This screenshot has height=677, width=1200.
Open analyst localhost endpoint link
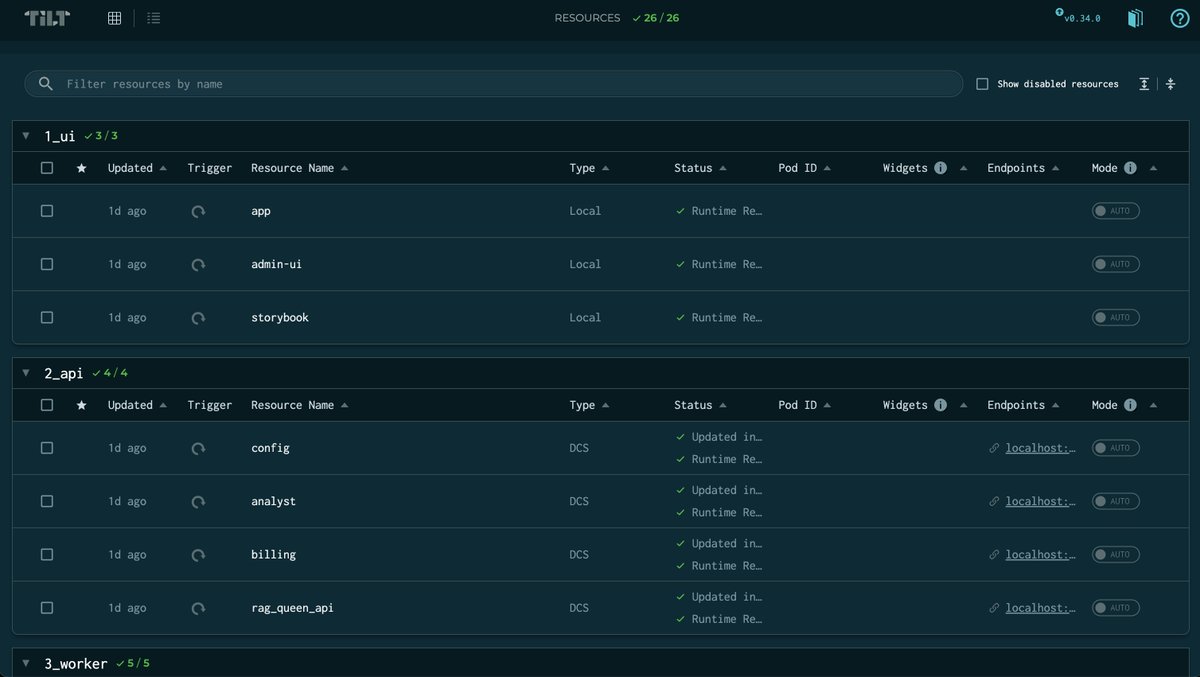(1041, 501)
